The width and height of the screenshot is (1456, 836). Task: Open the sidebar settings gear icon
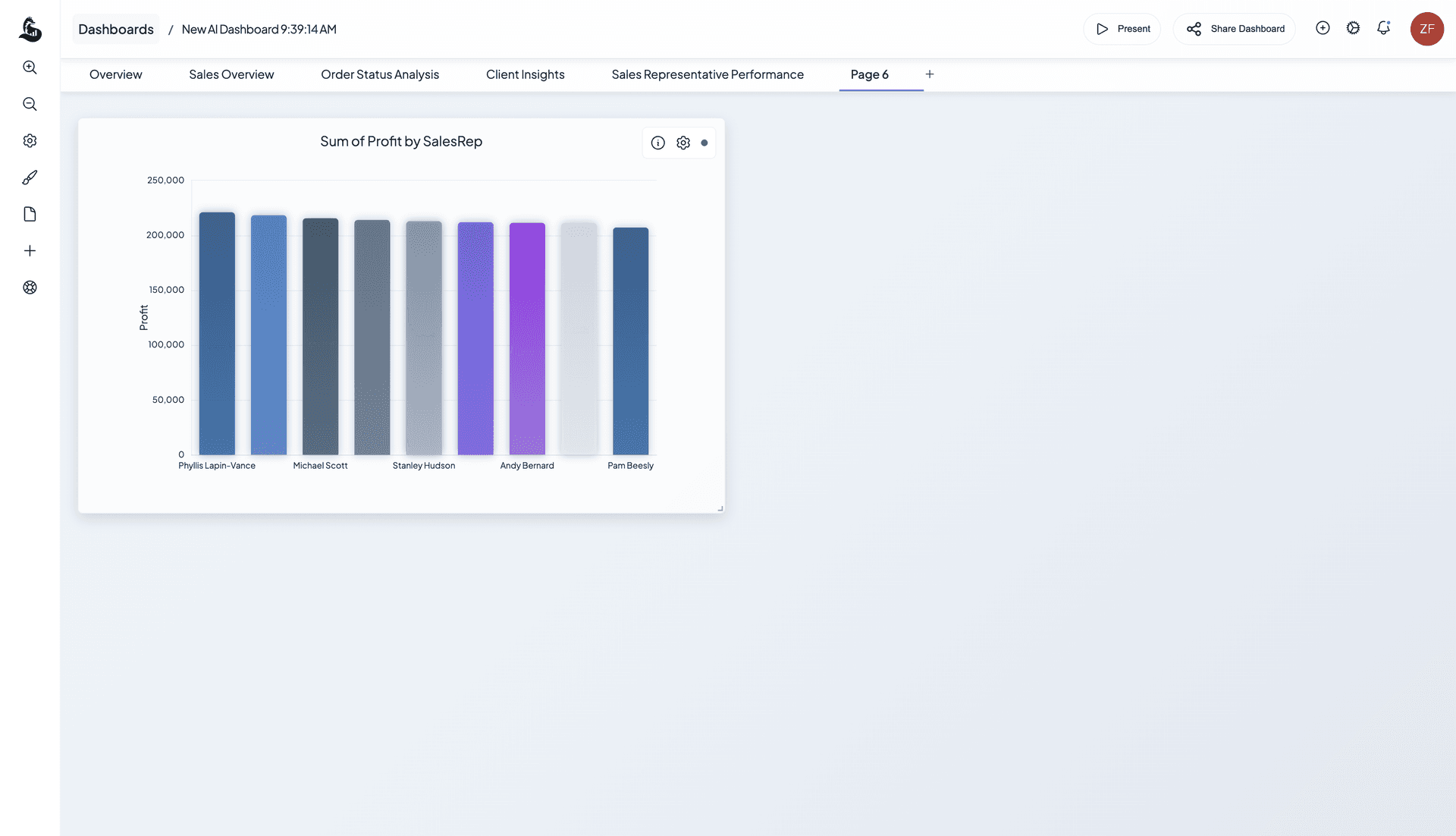[x=30, y=140]
